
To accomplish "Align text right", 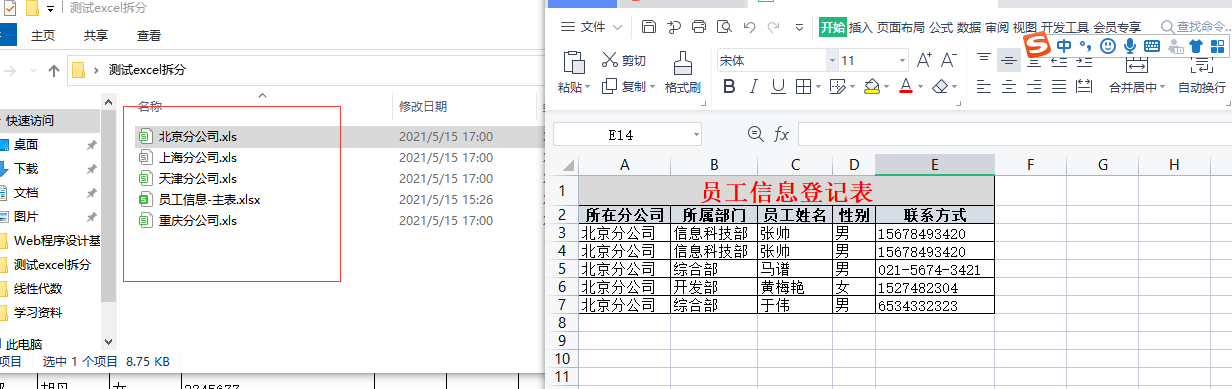I will 1035,87.
